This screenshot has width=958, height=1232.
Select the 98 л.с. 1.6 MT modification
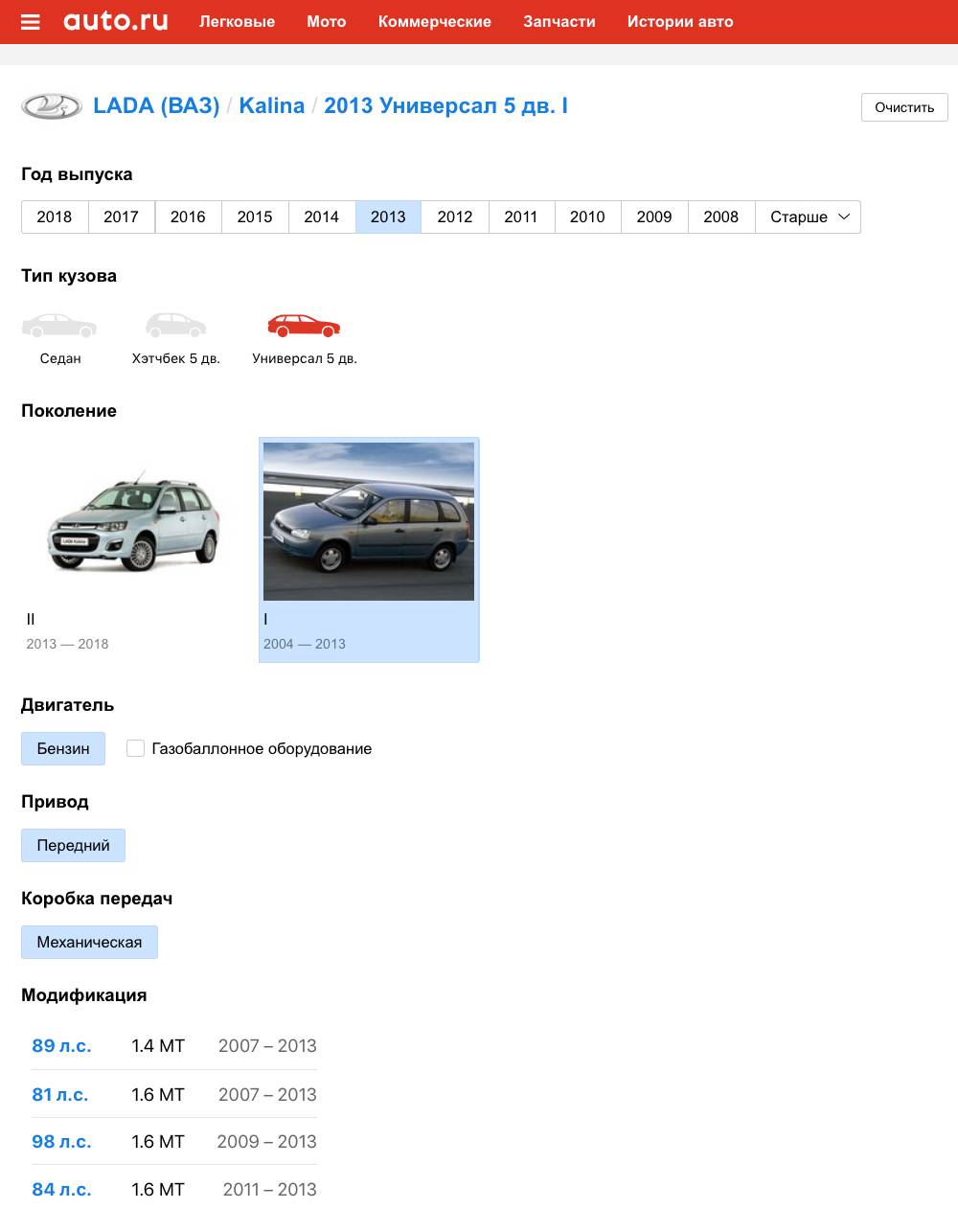(174, 1142)
